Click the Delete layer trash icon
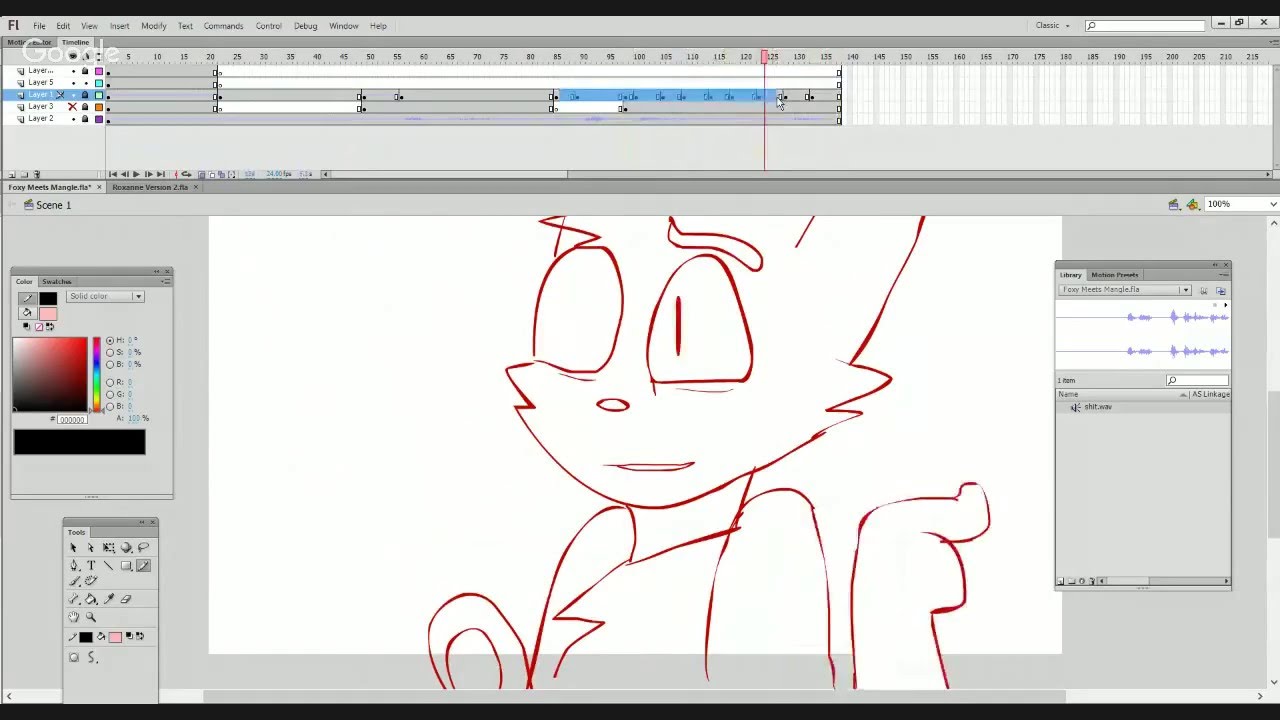The width and height of the screenshot is (1280, 720). tap(37, 174)
